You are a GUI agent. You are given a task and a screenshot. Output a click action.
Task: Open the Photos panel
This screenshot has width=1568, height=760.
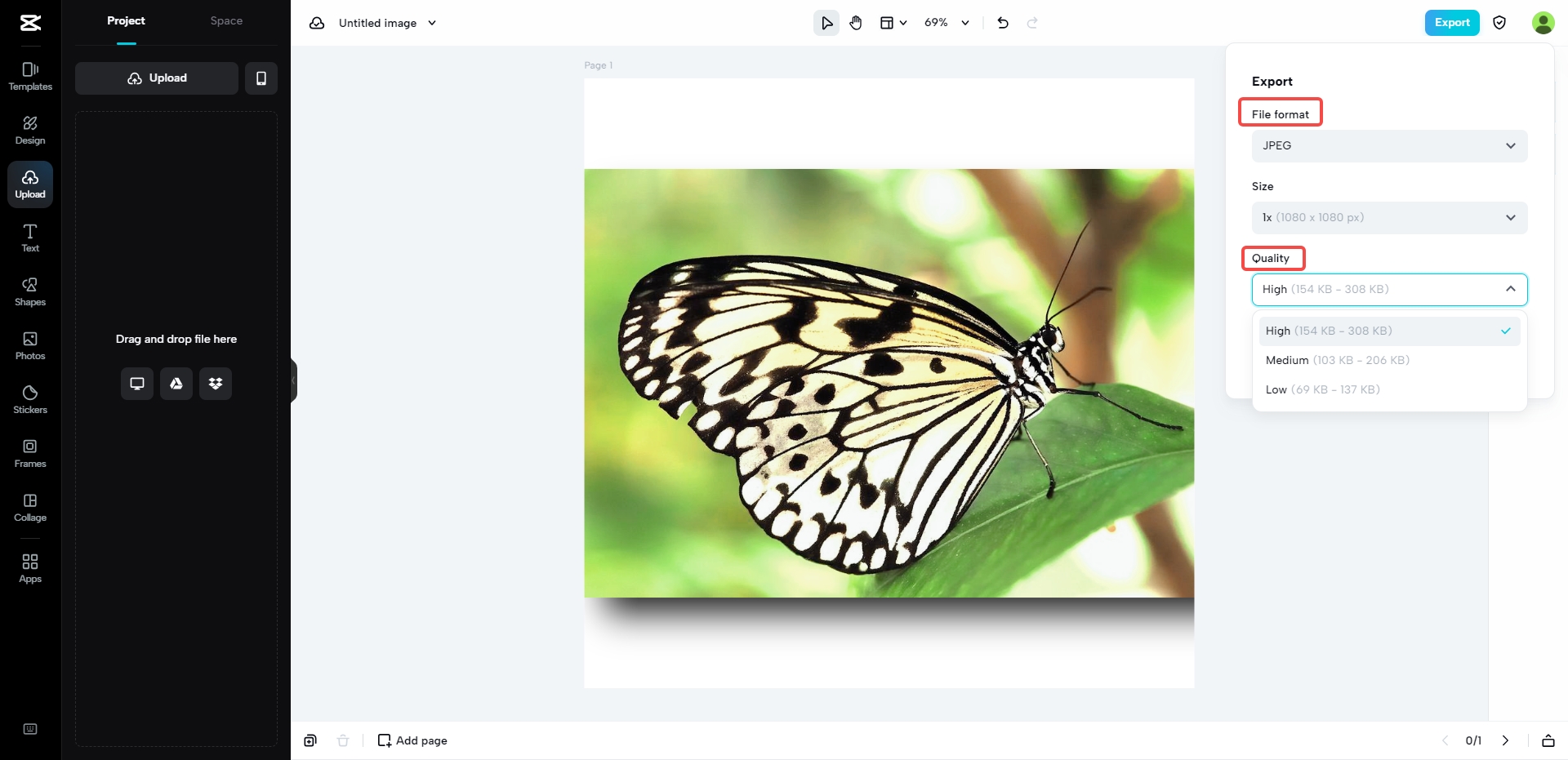(29, 344)
